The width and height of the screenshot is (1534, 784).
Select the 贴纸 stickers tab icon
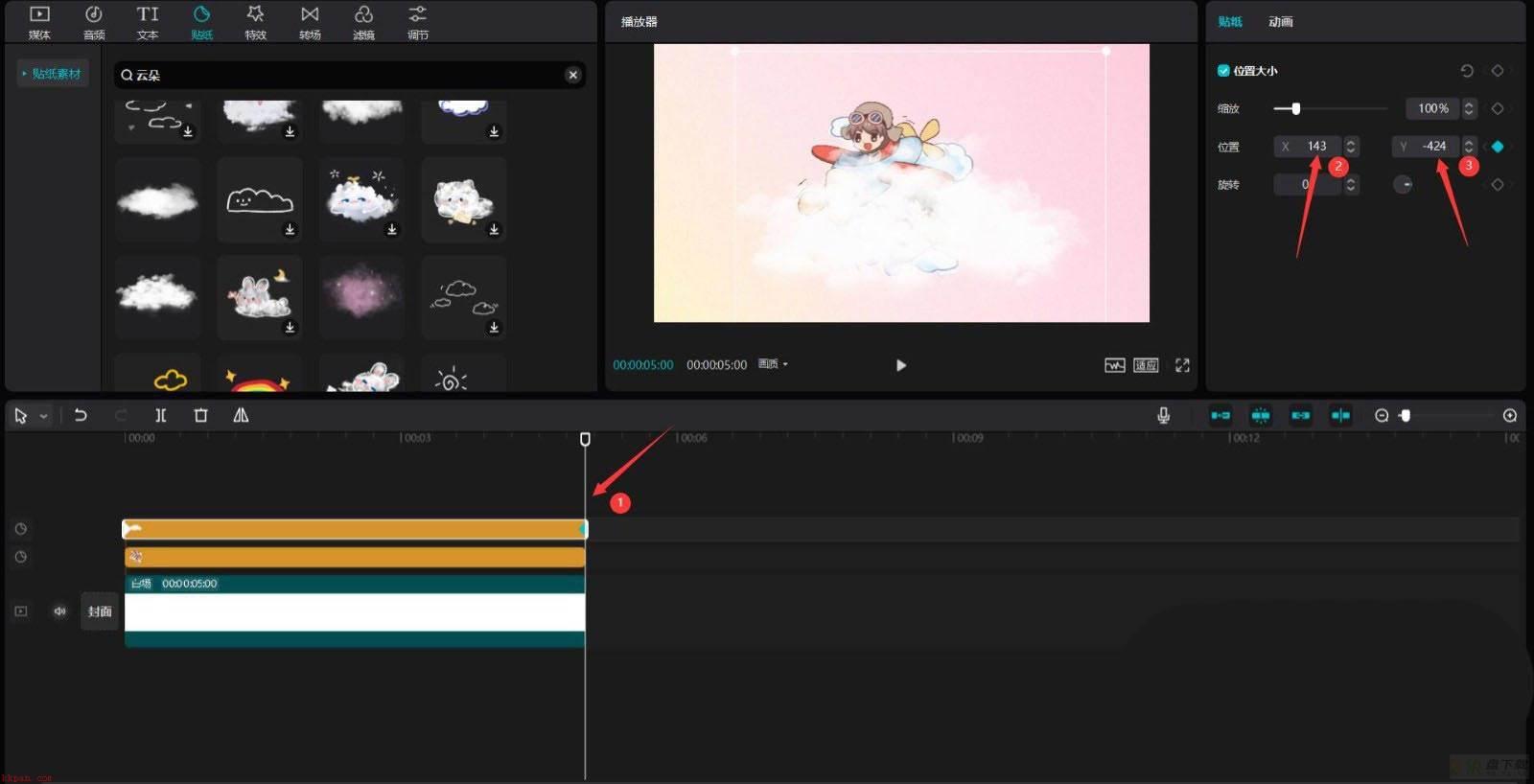coord(201,14)
